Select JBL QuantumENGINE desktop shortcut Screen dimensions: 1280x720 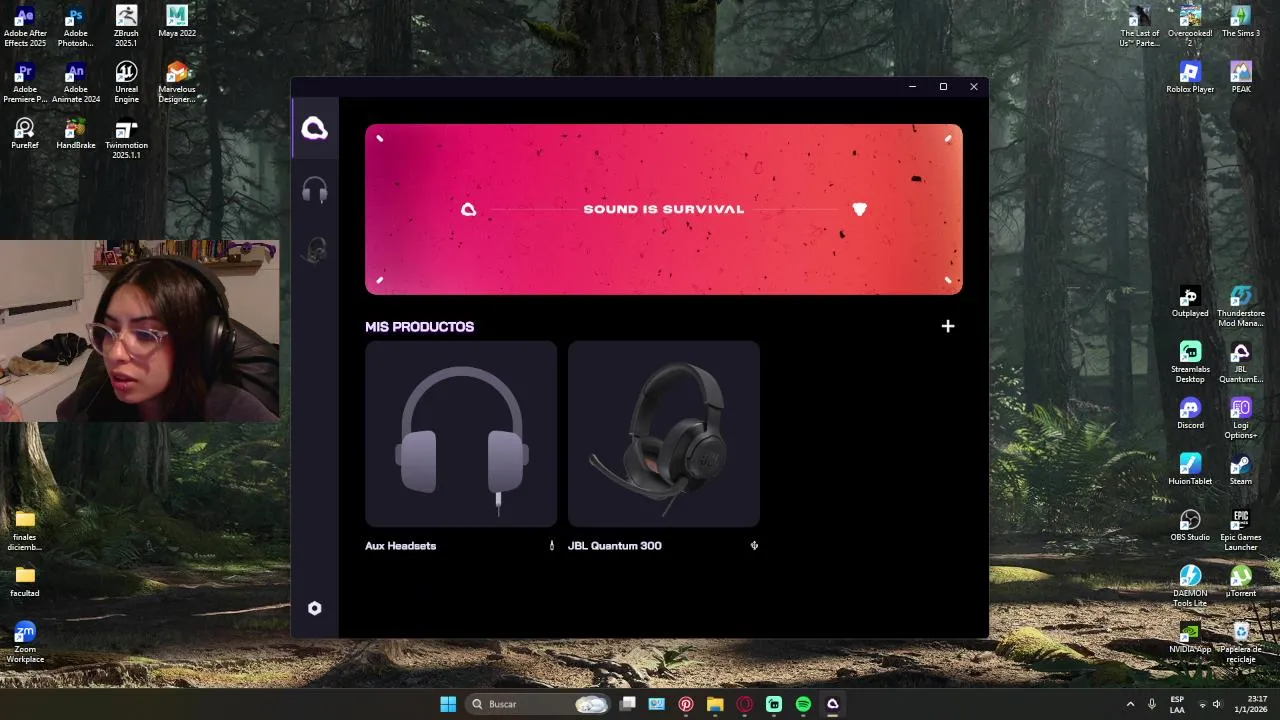[1241, 363]
